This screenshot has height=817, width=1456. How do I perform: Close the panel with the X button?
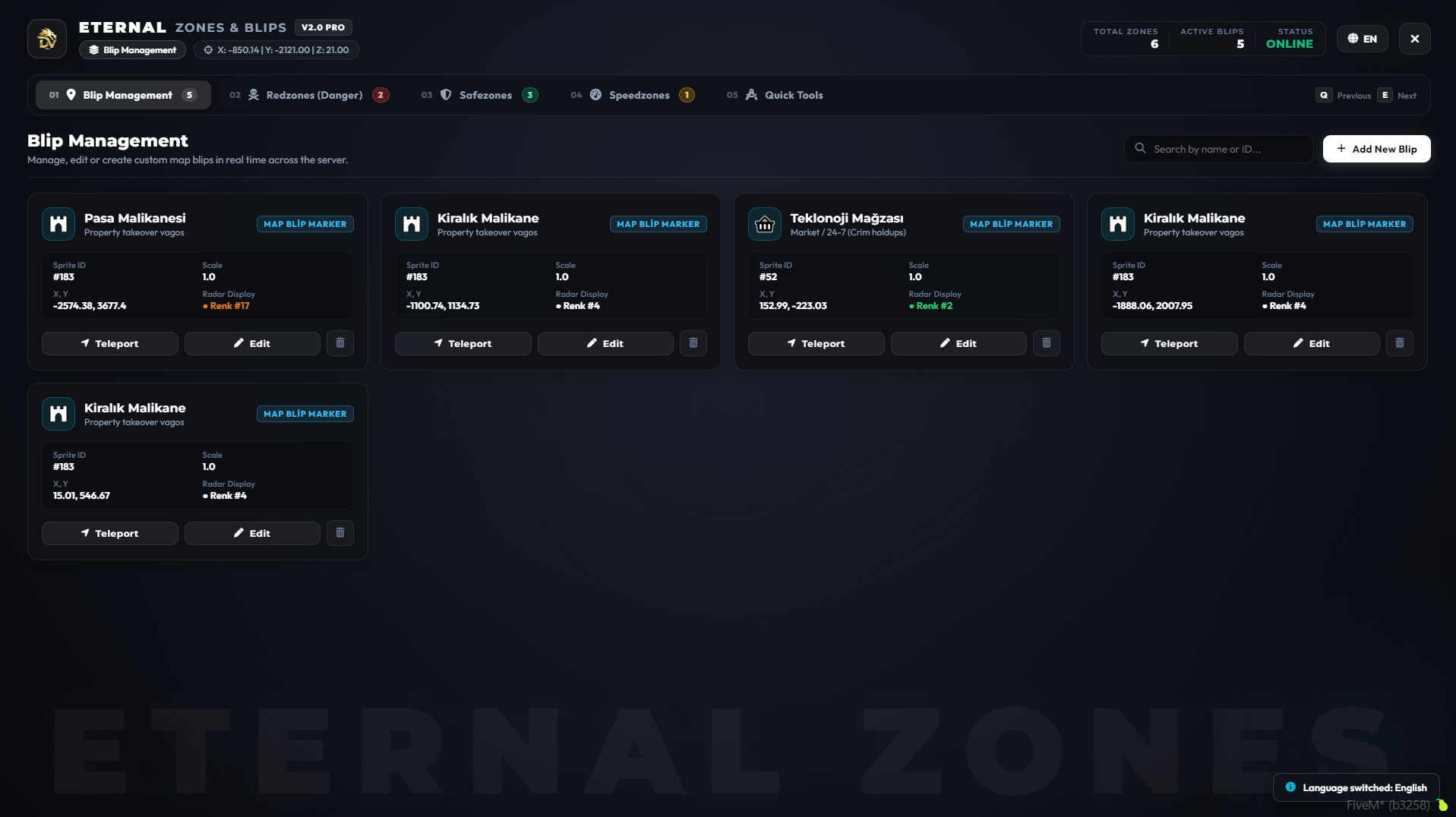click(1414, 39)
